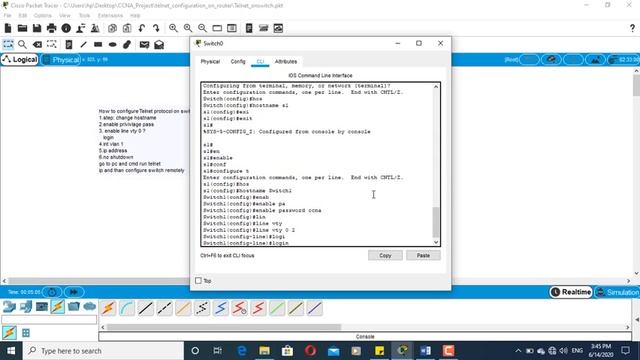This screenshot has height=360, width=640.
Task: Open the Options menu
Action: coord(42,16)
